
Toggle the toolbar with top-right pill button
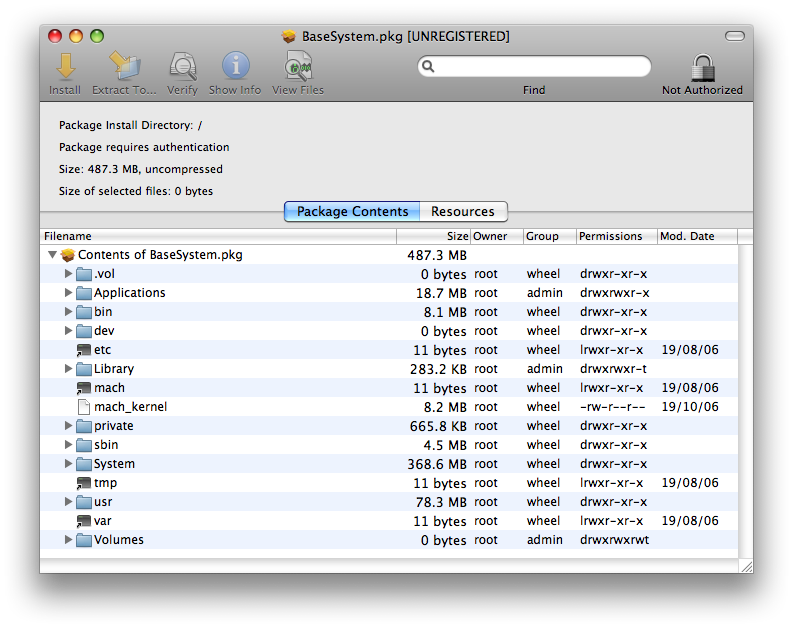735,36
